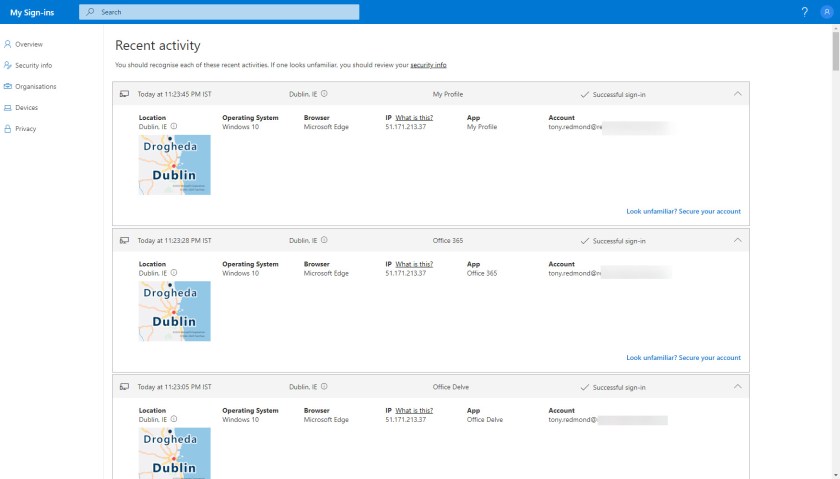This screenshot has width=840, height=479.
Task: Click success checkmark on Office 365 row
Action: (x=584, y=241)
